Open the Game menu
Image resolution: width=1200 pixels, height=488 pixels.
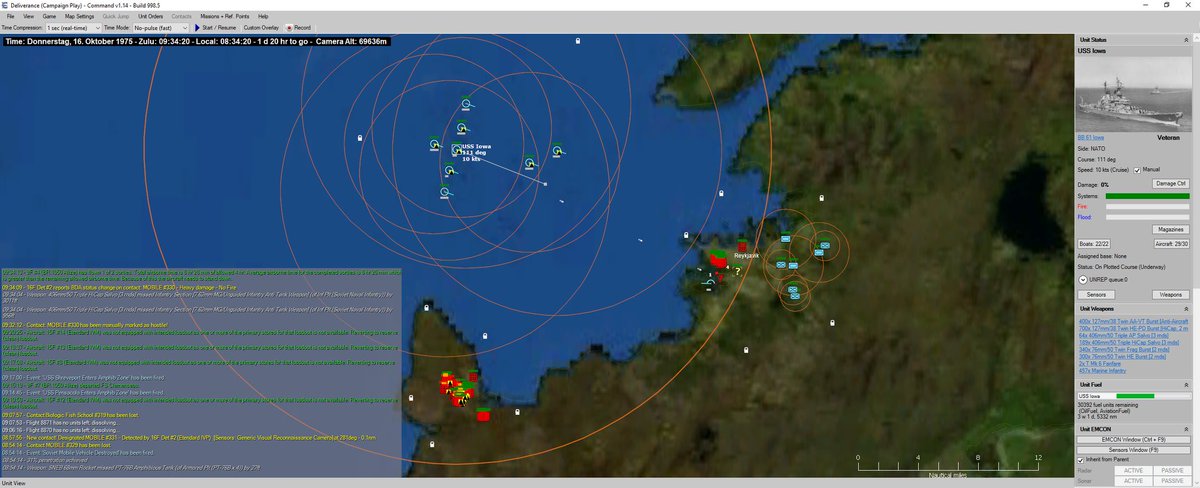(50, 17)
